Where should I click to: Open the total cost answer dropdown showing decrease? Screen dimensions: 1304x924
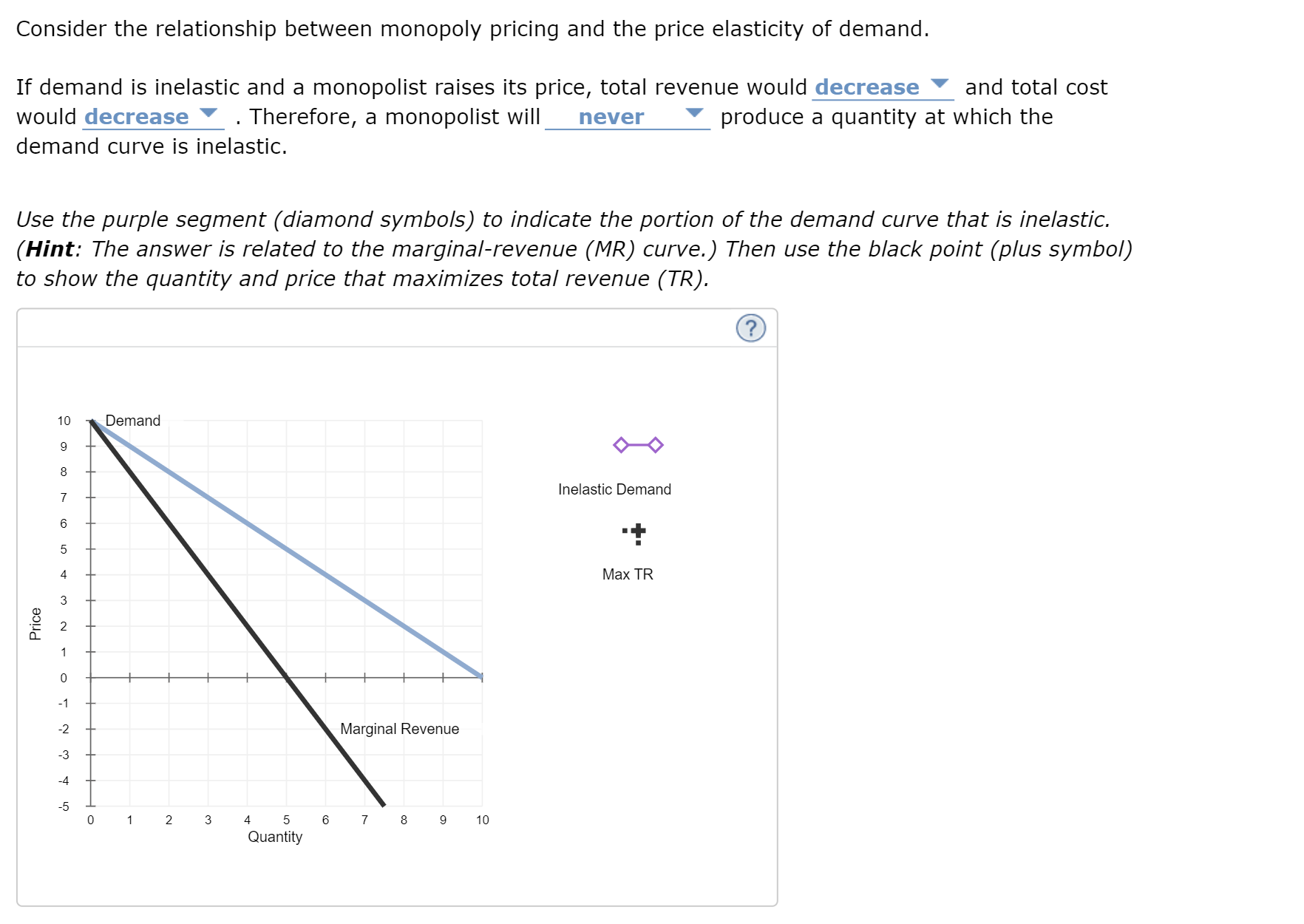pyautogui.click(x=137, y=116)
